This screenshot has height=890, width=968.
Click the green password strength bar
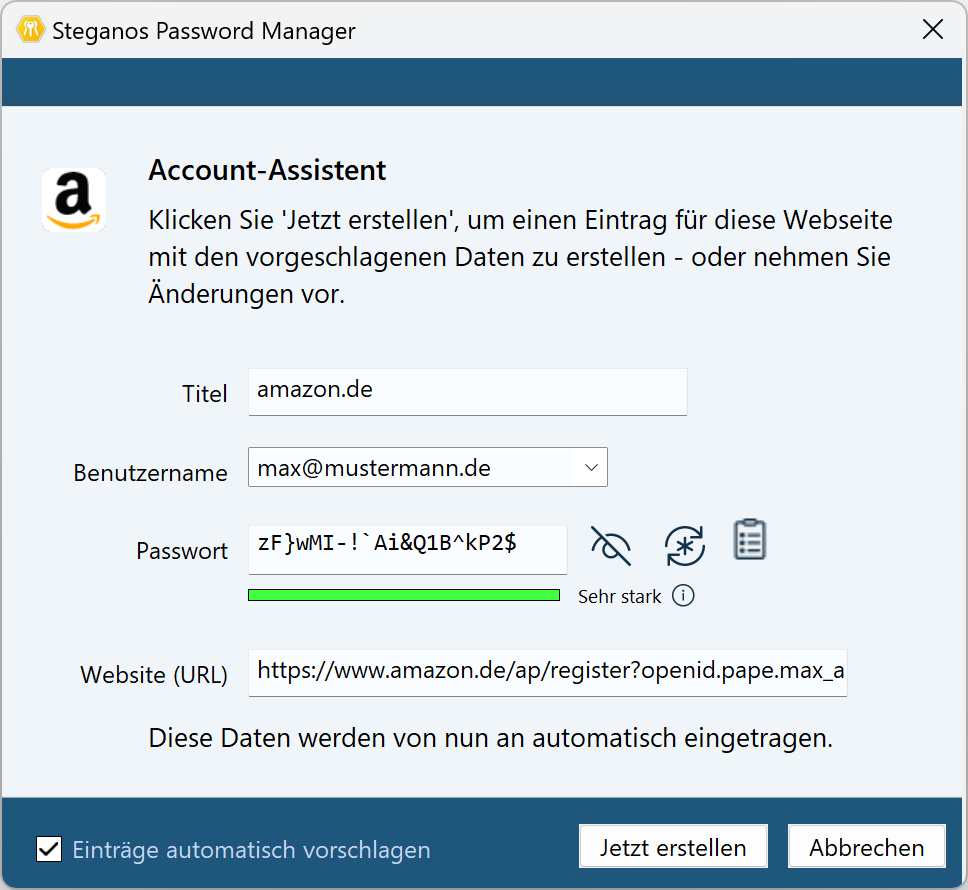pos(403,595)
